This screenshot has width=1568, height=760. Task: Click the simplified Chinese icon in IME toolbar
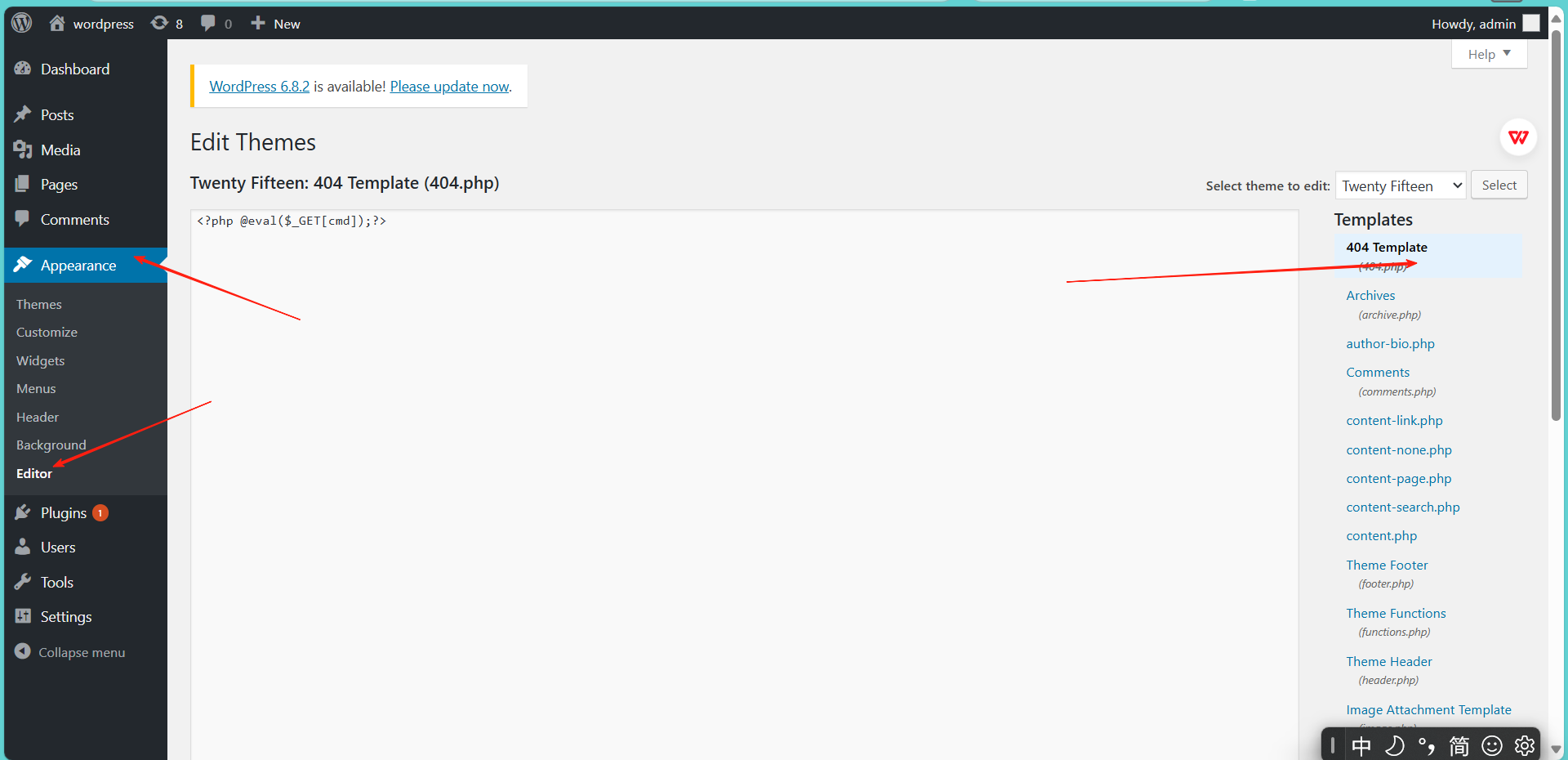click(1459, 745)
